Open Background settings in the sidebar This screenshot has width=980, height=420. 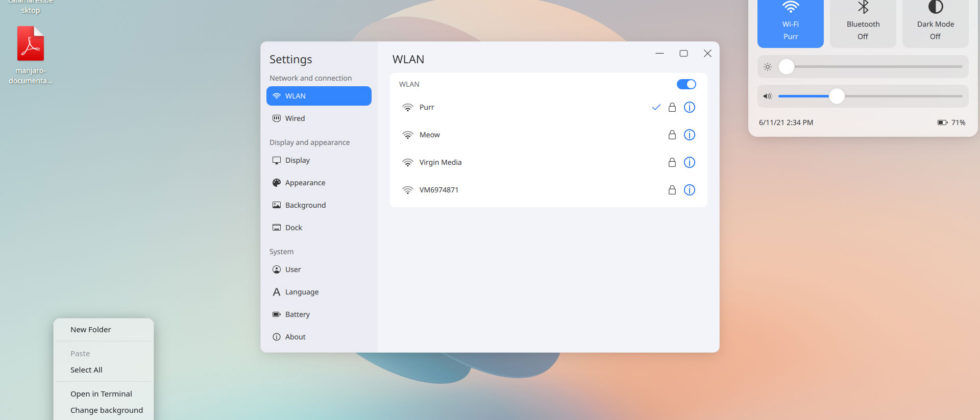coord(319,206)
